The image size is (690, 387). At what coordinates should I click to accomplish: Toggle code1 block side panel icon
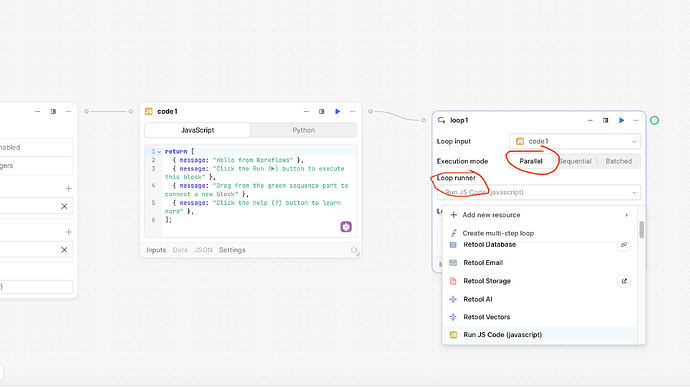pos(322,111)
